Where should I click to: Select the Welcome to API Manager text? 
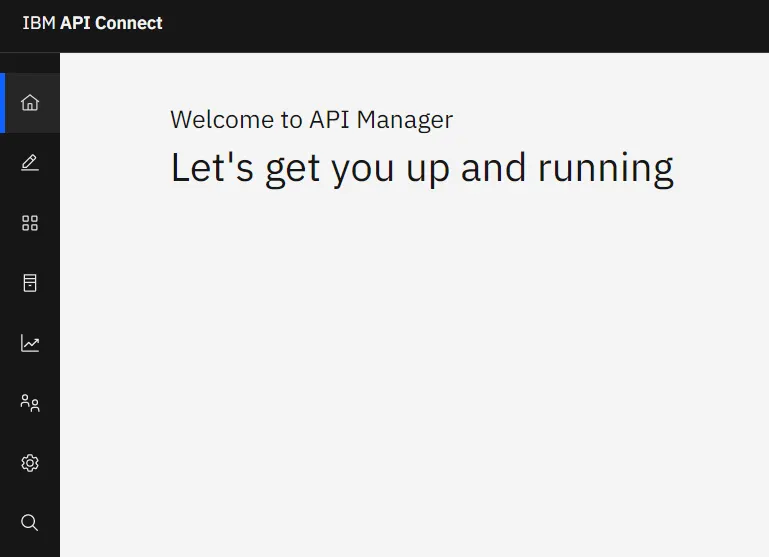[311, 120]
